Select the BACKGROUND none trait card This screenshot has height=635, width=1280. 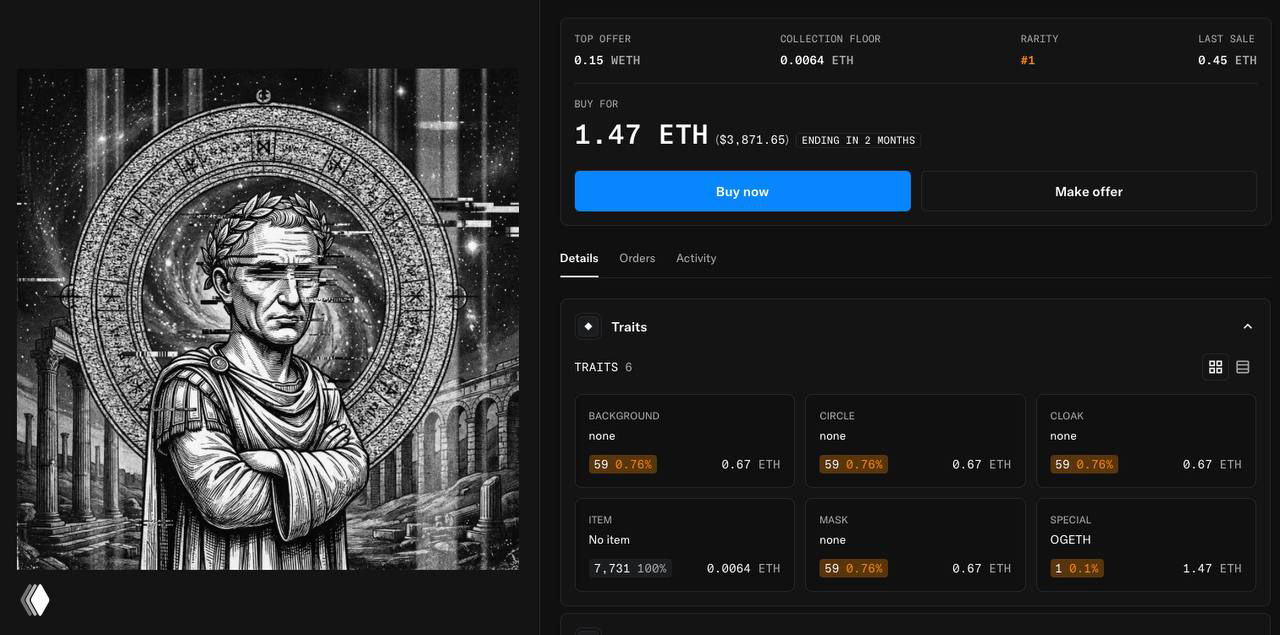click(x=684, y=441)
